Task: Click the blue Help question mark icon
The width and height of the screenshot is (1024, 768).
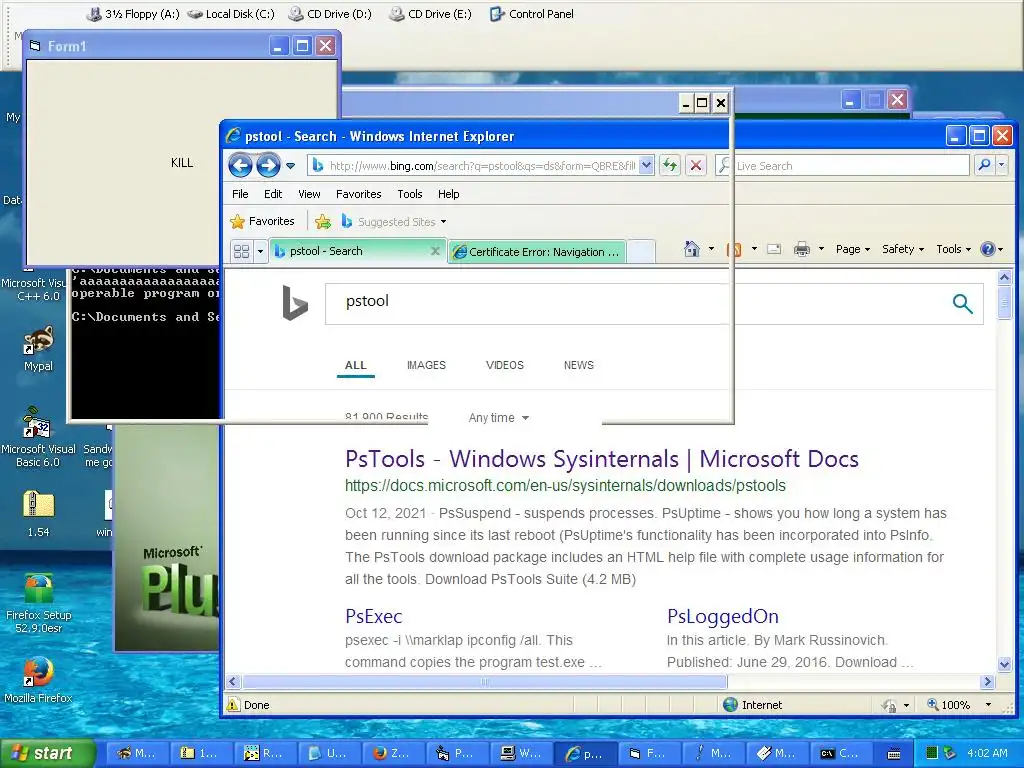Action: [988, 249]
